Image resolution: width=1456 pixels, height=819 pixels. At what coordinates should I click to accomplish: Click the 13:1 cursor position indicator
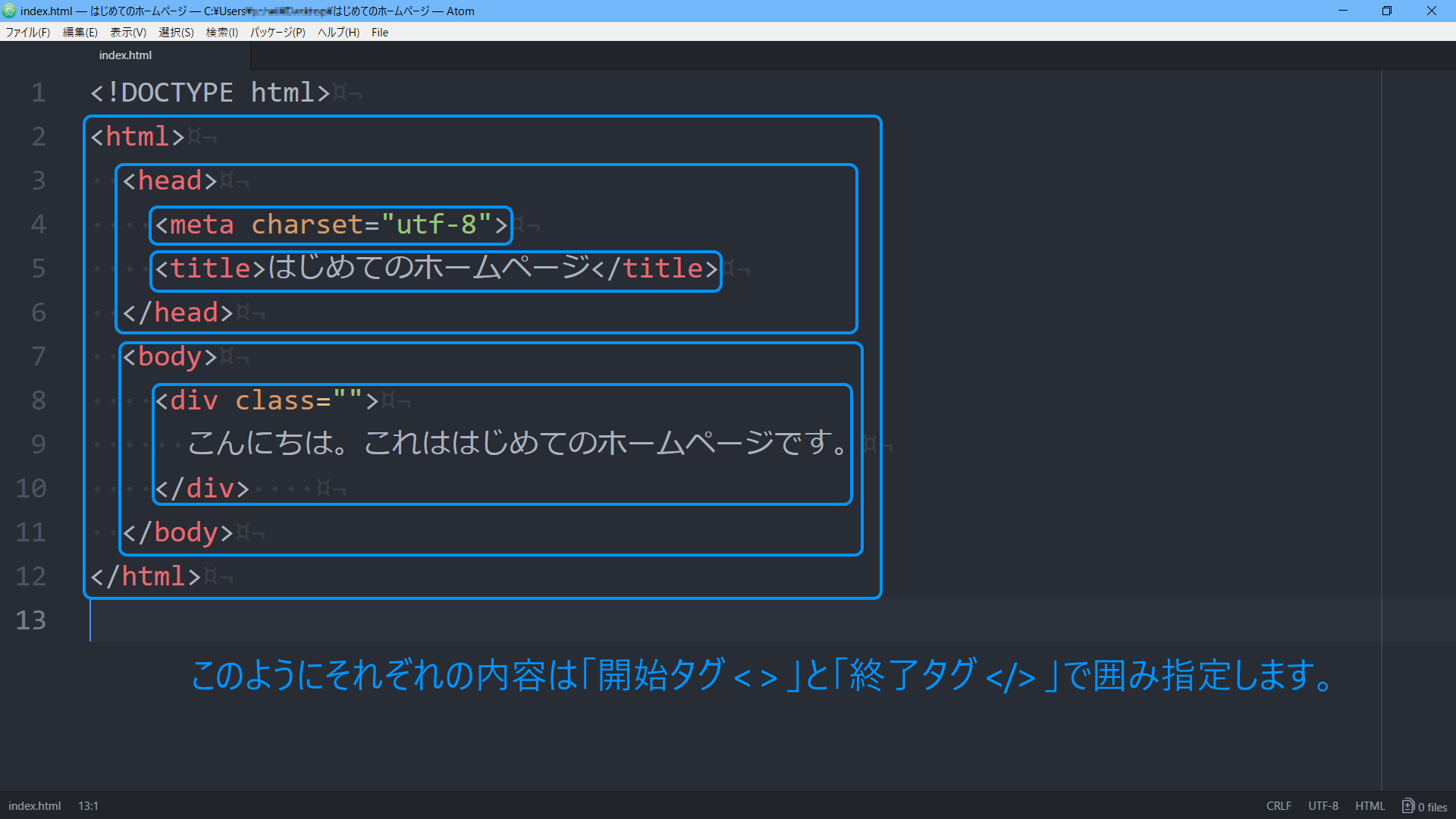point(88,806)
